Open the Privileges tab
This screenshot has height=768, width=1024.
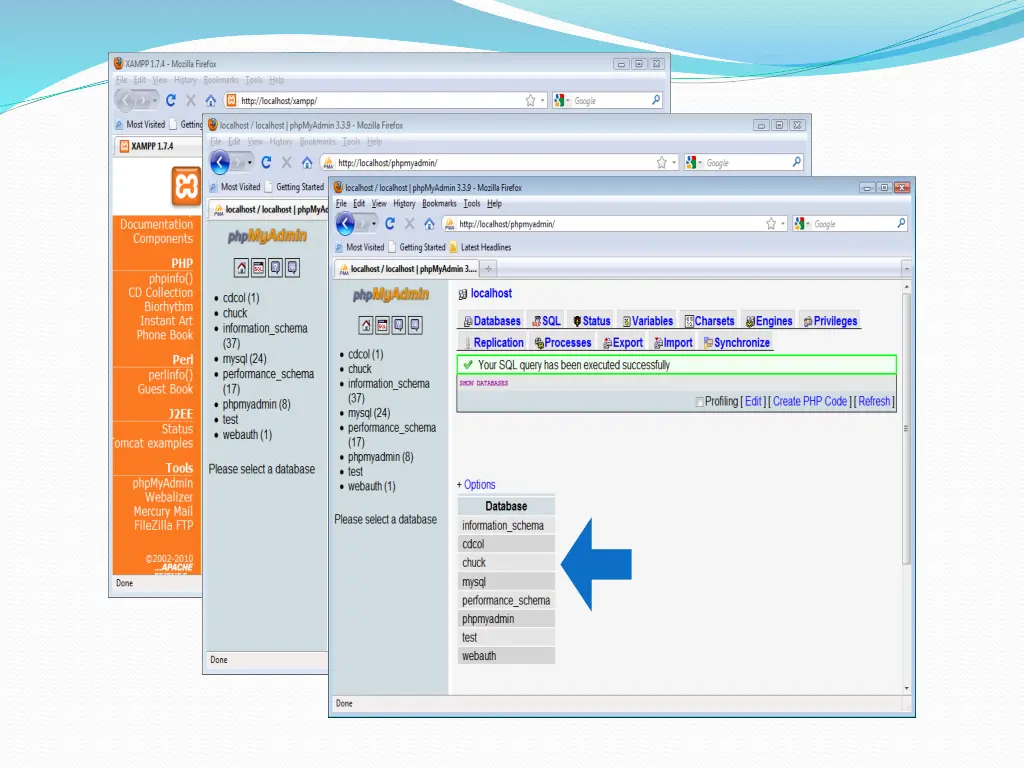pyautogui.click(x=831, y=321)
